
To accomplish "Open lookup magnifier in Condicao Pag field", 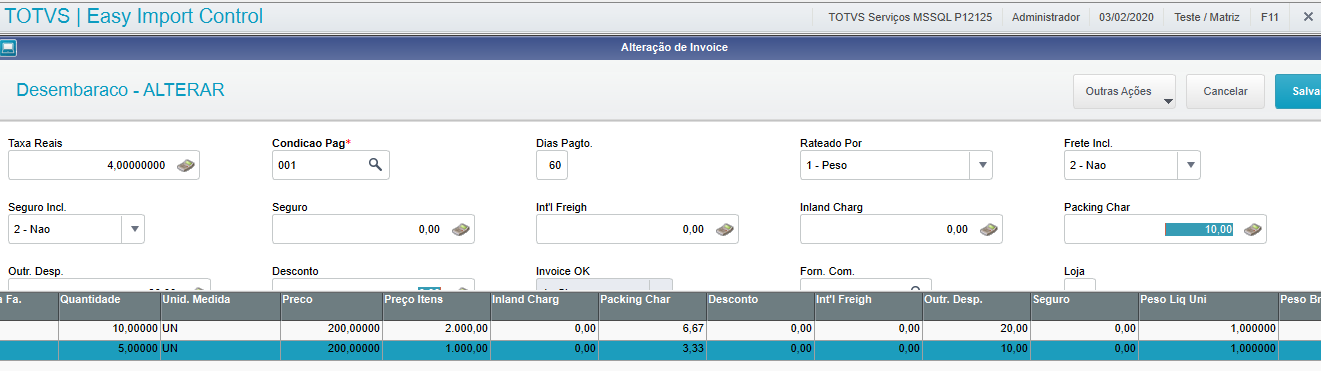I will point(375,165).
